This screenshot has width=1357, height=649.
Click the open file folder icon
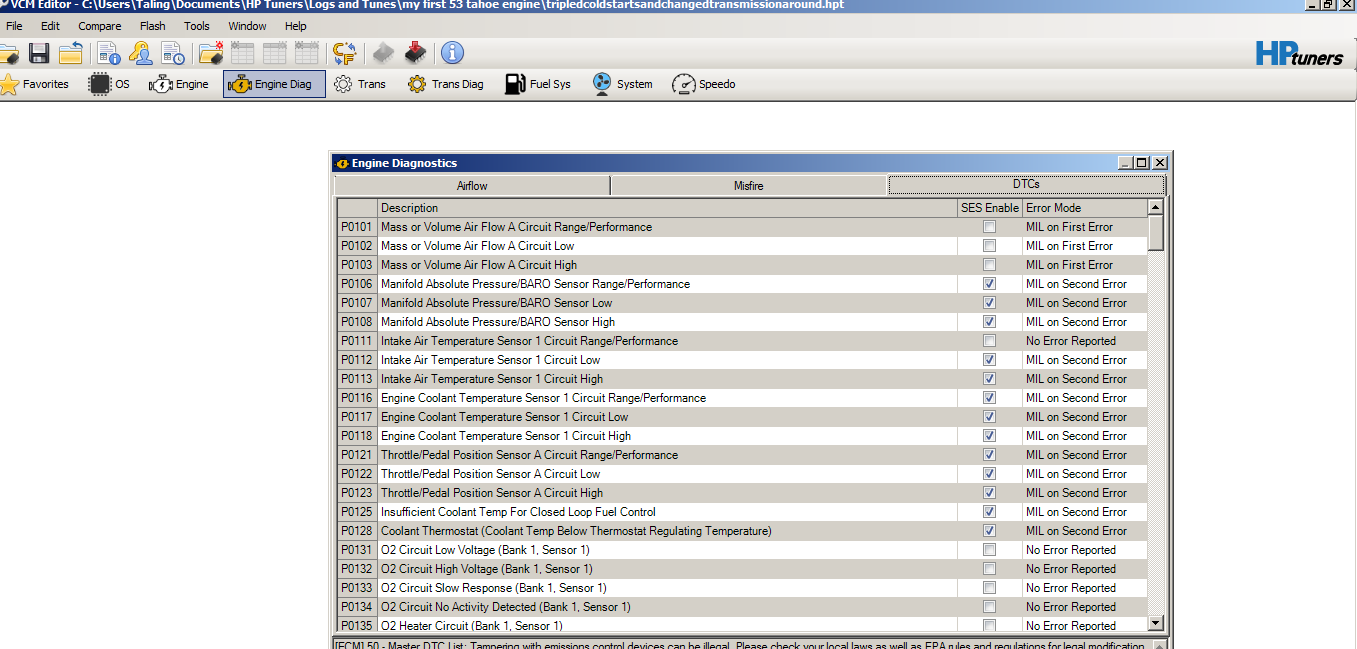[8, 53]
